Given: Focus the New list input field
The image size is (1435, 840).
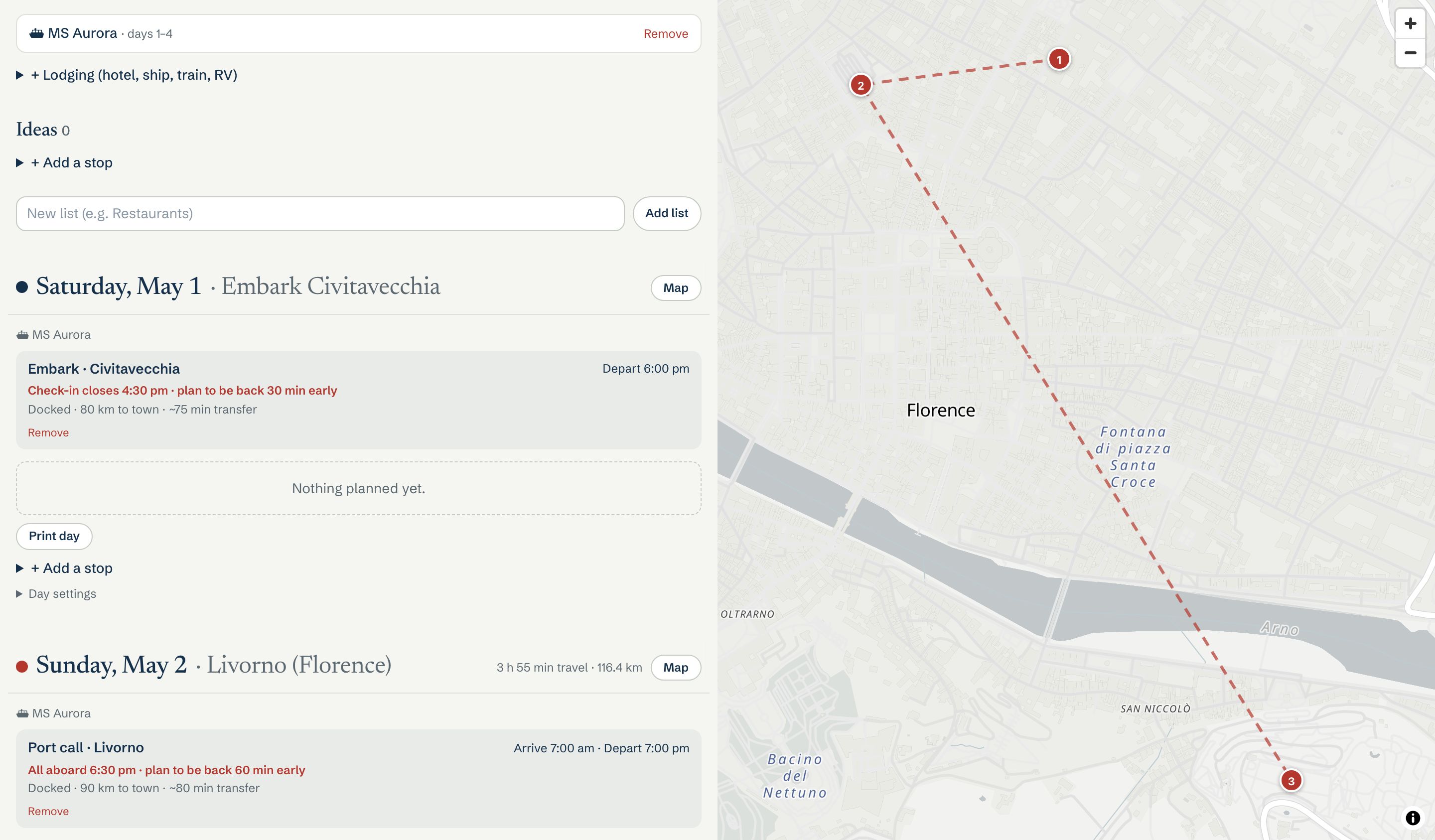Looking at the screenshot, I should point(320,214).
